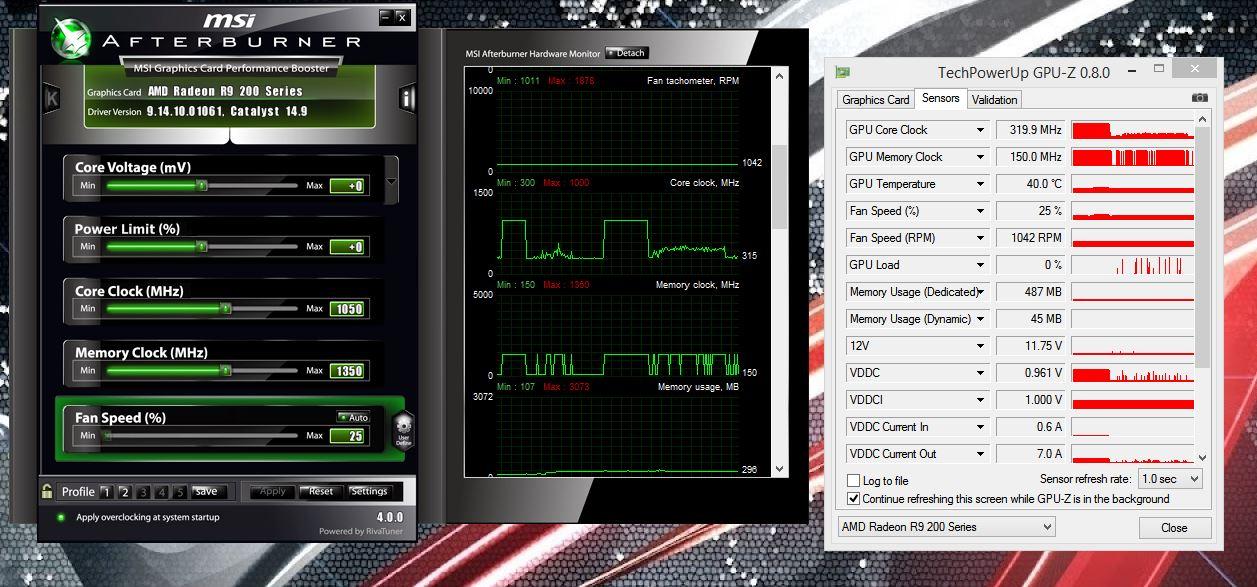Open the GPU Temperature sensor dropdown
Image resolution: width=1257 pixels, height=587 pixels.
pyautogui.click(x=980, y=184)
